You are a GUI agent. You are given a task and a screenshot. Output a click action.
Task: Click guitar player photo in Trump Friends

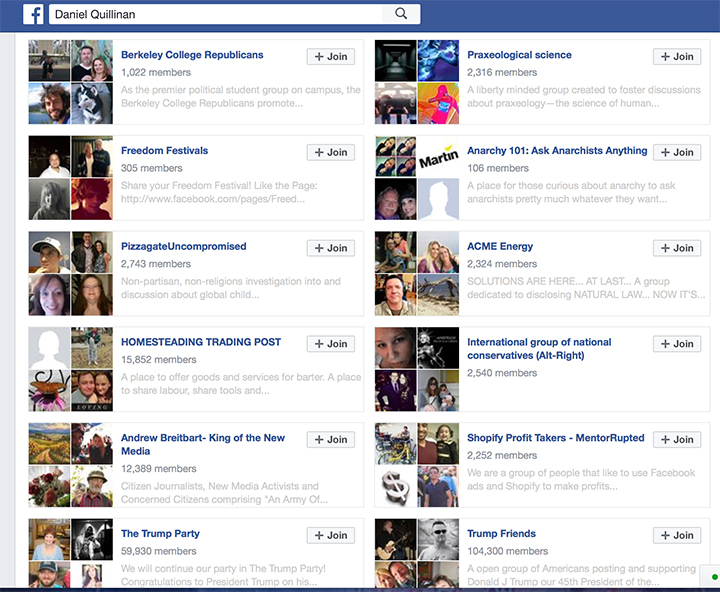coord(395,539)
